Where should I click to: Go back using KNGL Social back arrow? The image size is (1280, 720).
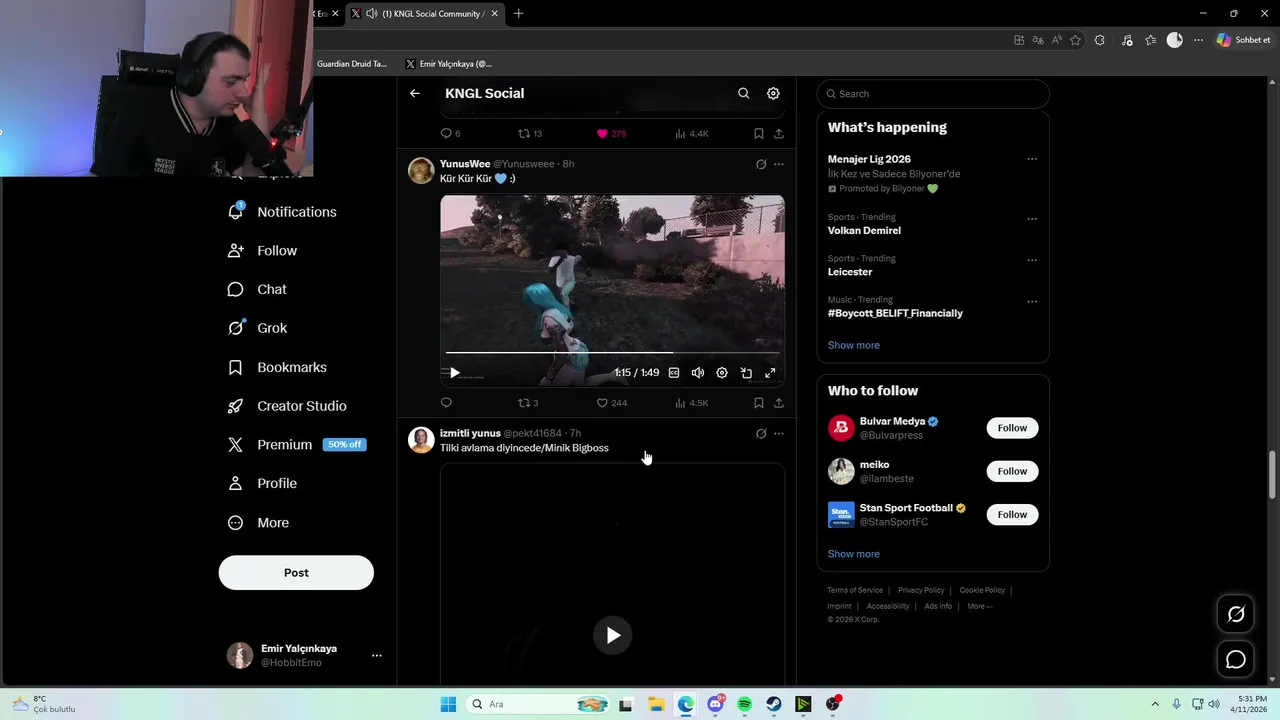tap(415, 93)
